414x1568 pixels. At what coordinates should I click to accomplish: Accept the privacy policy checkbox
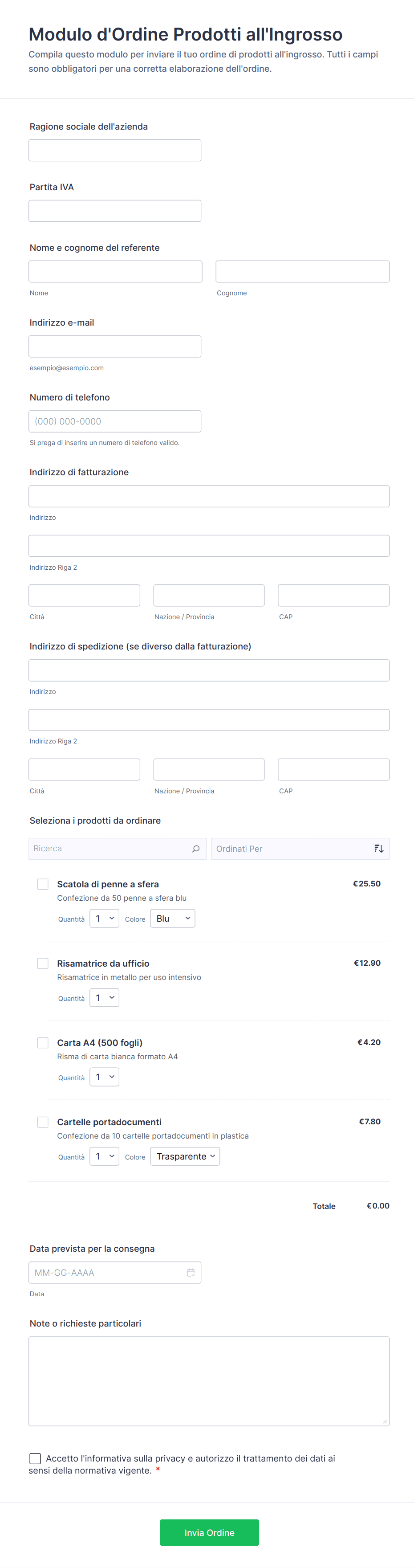click(35, 1458)
